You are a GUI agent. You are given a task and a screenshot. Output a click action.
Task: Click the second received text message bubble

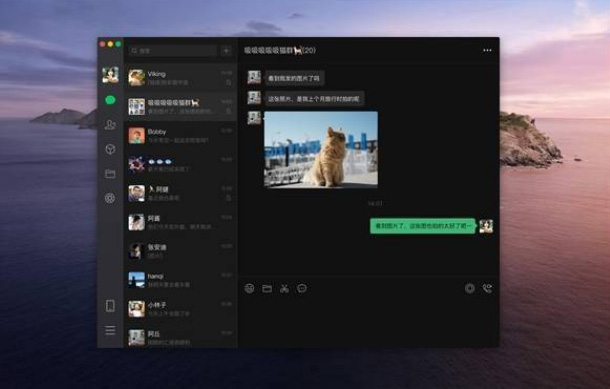[314, 99]
